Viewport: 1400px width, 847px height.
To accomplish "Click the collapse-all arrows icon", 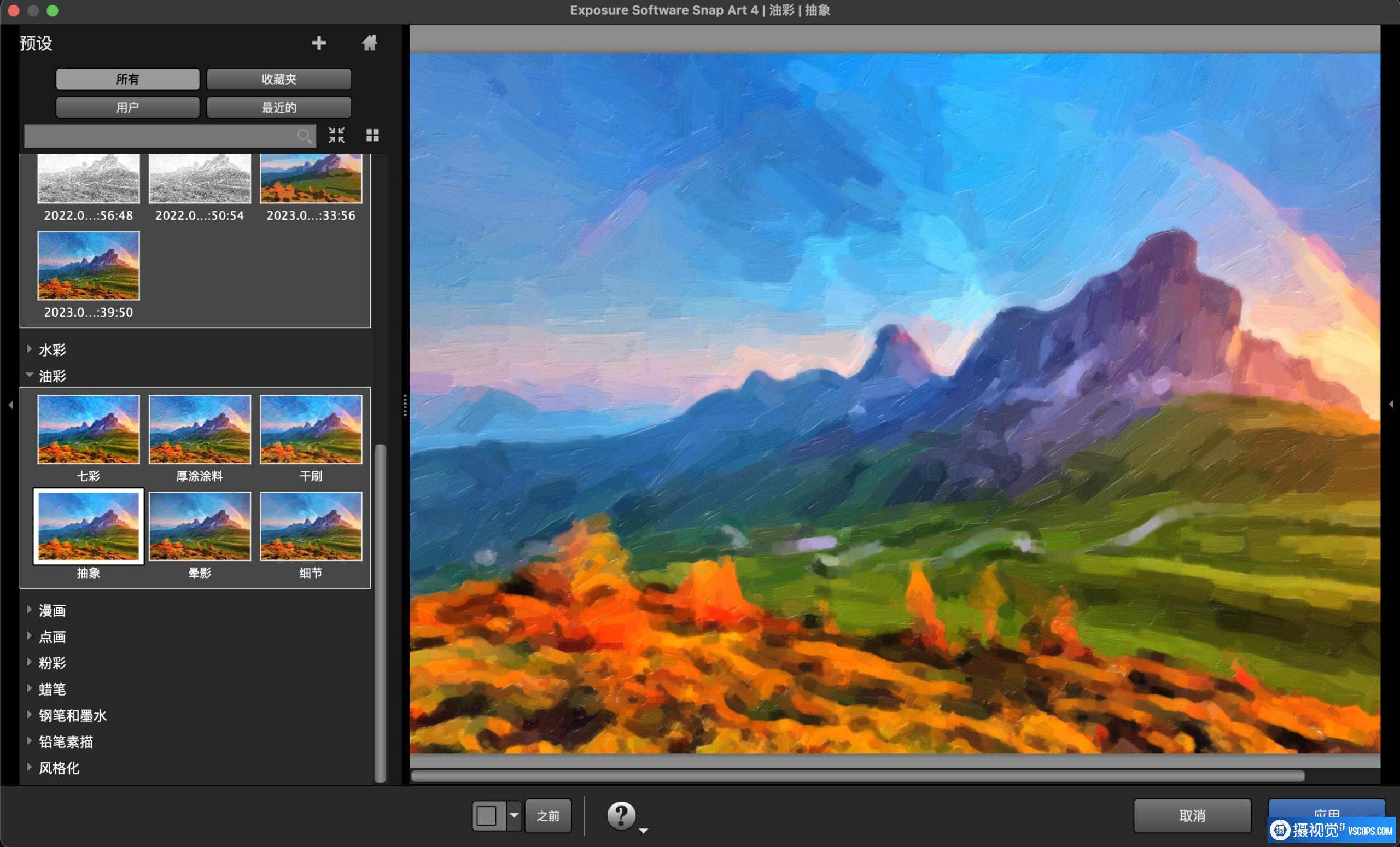I will pos(336,135).
